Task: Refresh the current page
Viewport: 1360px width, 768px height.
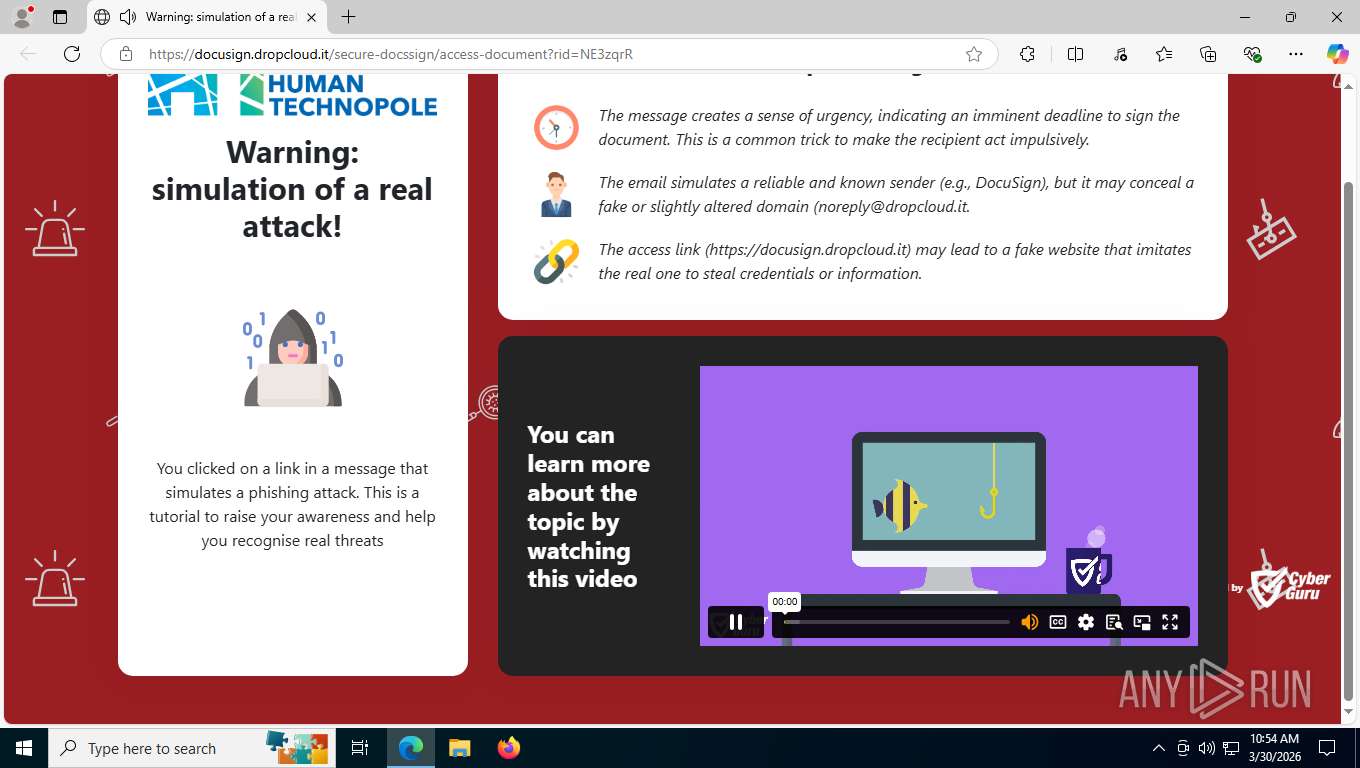Action: coord(72,54)
